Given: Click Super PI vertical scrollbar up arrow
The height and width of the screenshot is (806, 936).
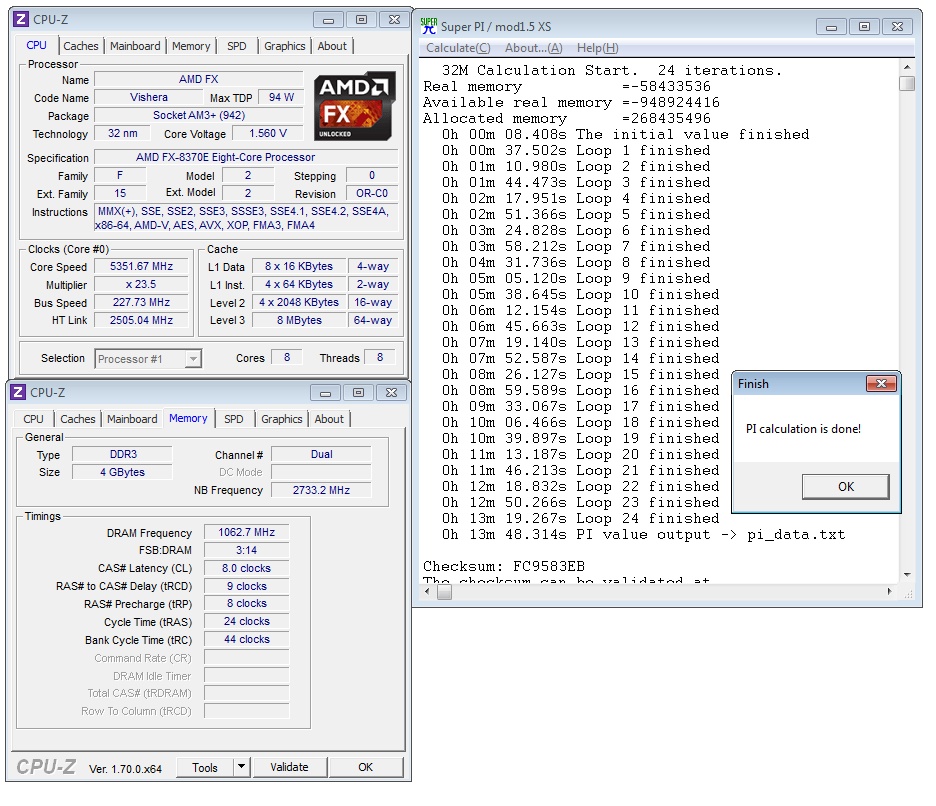Looking at the screenshot, I should (x=907, y=67).
